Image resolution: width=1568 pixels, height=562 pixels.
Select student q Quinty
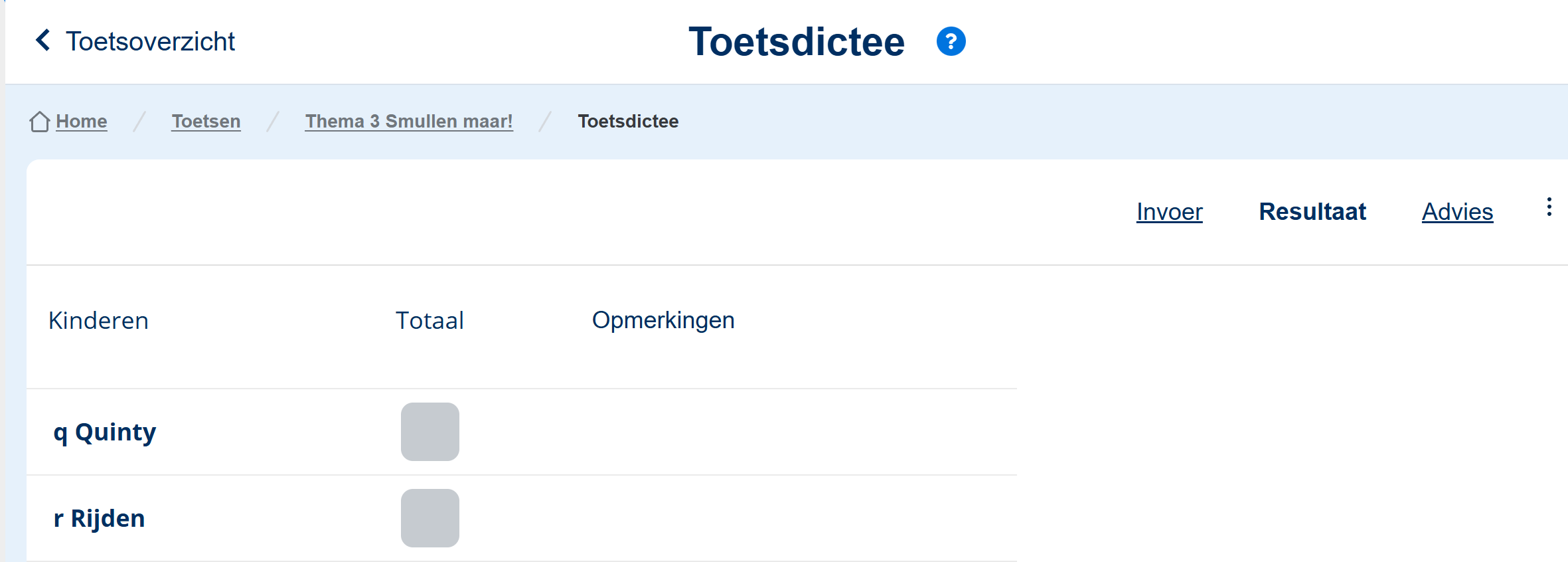(x=105, y=432)
